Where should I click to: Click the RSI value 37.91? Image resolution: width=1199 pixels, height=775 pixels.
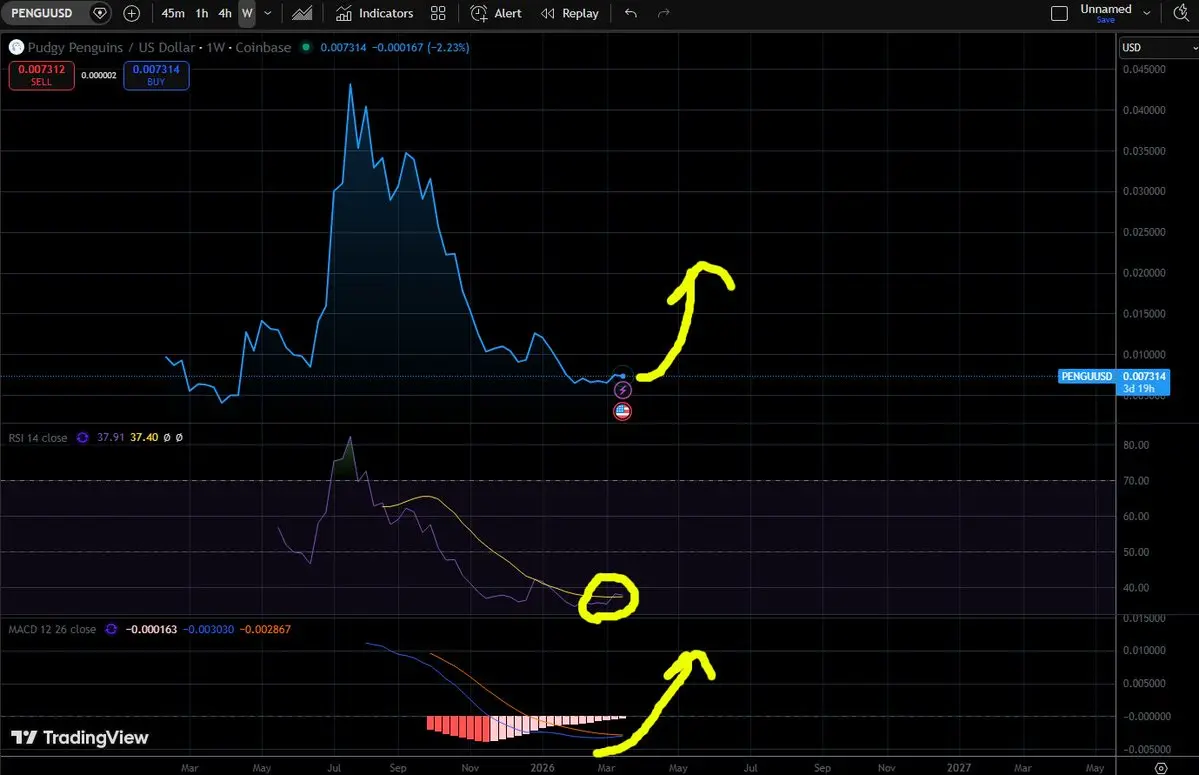[110, 438]
